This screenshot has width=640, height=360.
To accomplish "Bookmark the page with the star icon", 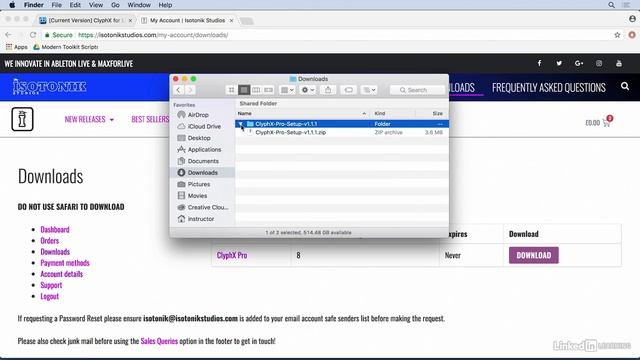I will [x=617, y=35].
